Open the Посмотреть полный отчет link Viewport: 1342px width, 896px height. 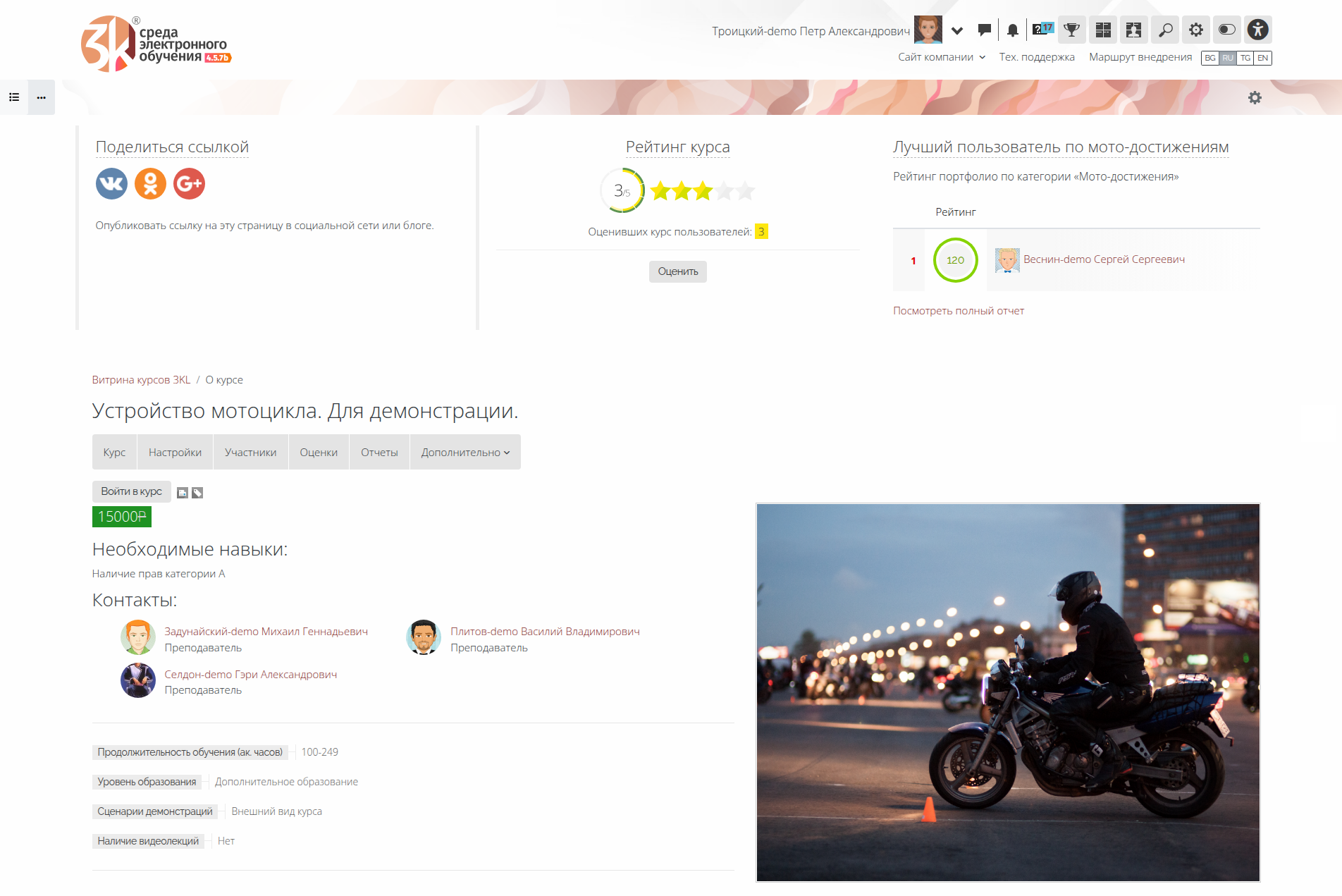[x=958, y=311]
